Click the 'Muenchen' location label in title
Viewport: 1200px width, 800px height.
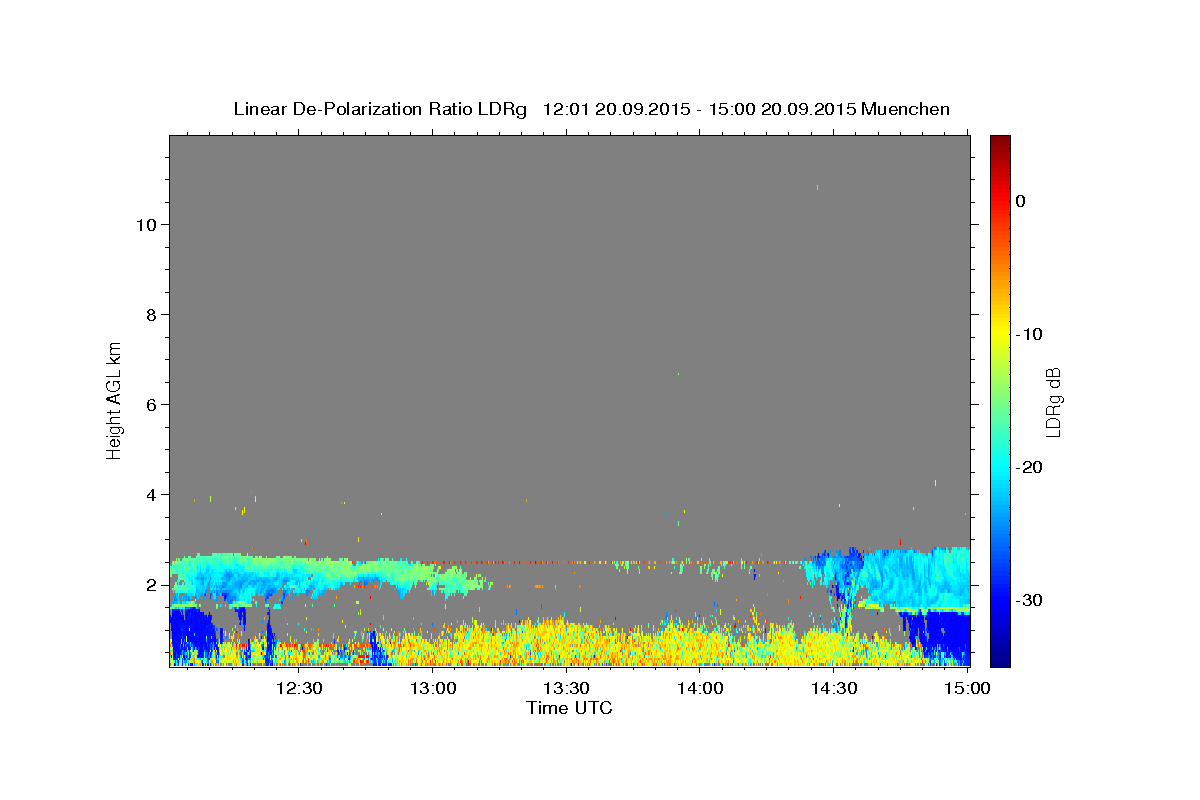click(x=905, y=109)
